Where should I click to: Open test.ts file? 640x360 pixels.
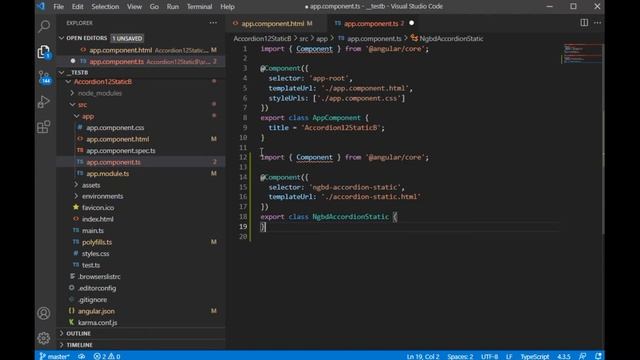(91, 265)
